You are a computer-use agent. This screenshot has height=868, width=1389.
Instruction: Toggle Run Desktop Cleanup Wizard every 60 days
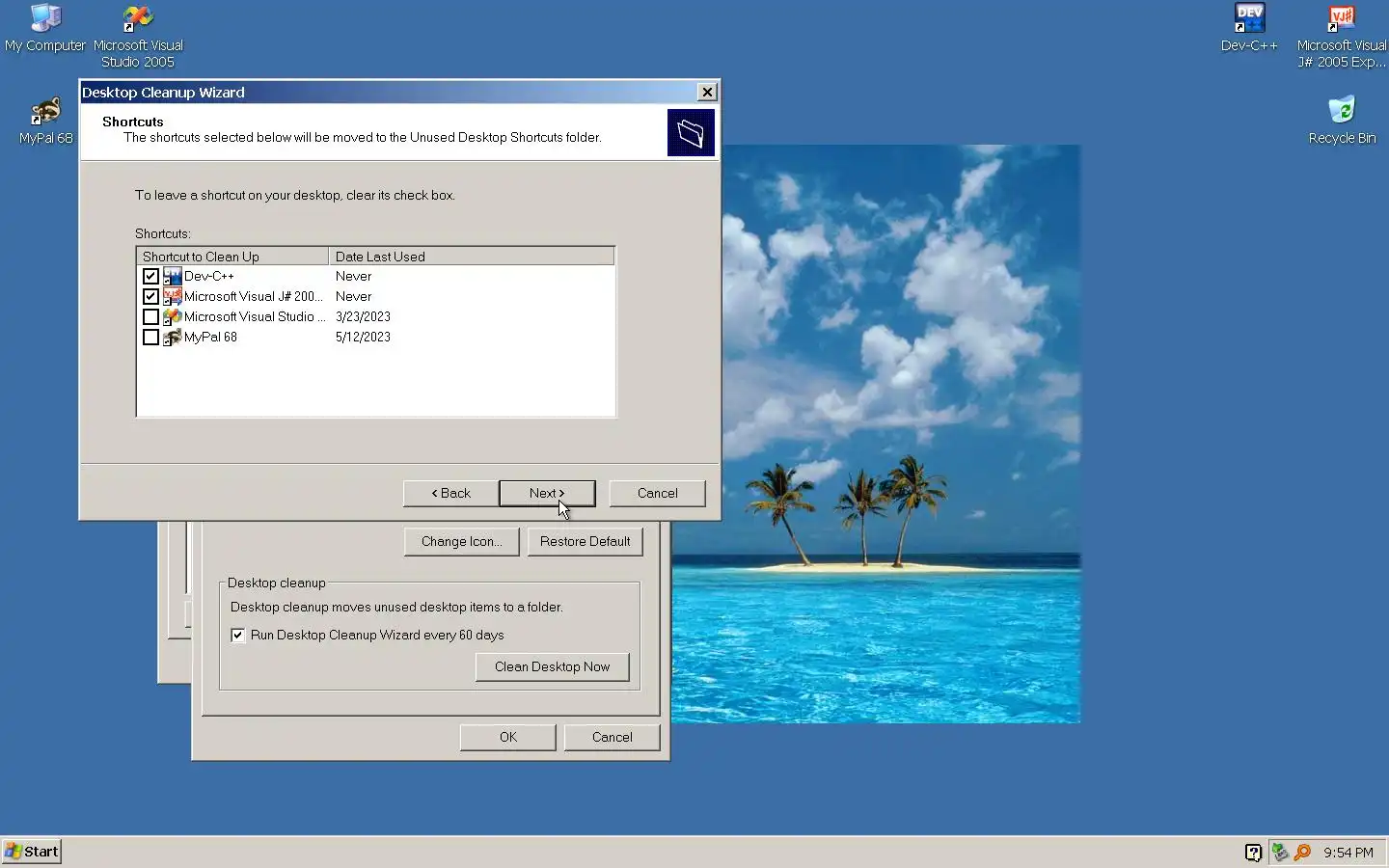coord(237,636)
